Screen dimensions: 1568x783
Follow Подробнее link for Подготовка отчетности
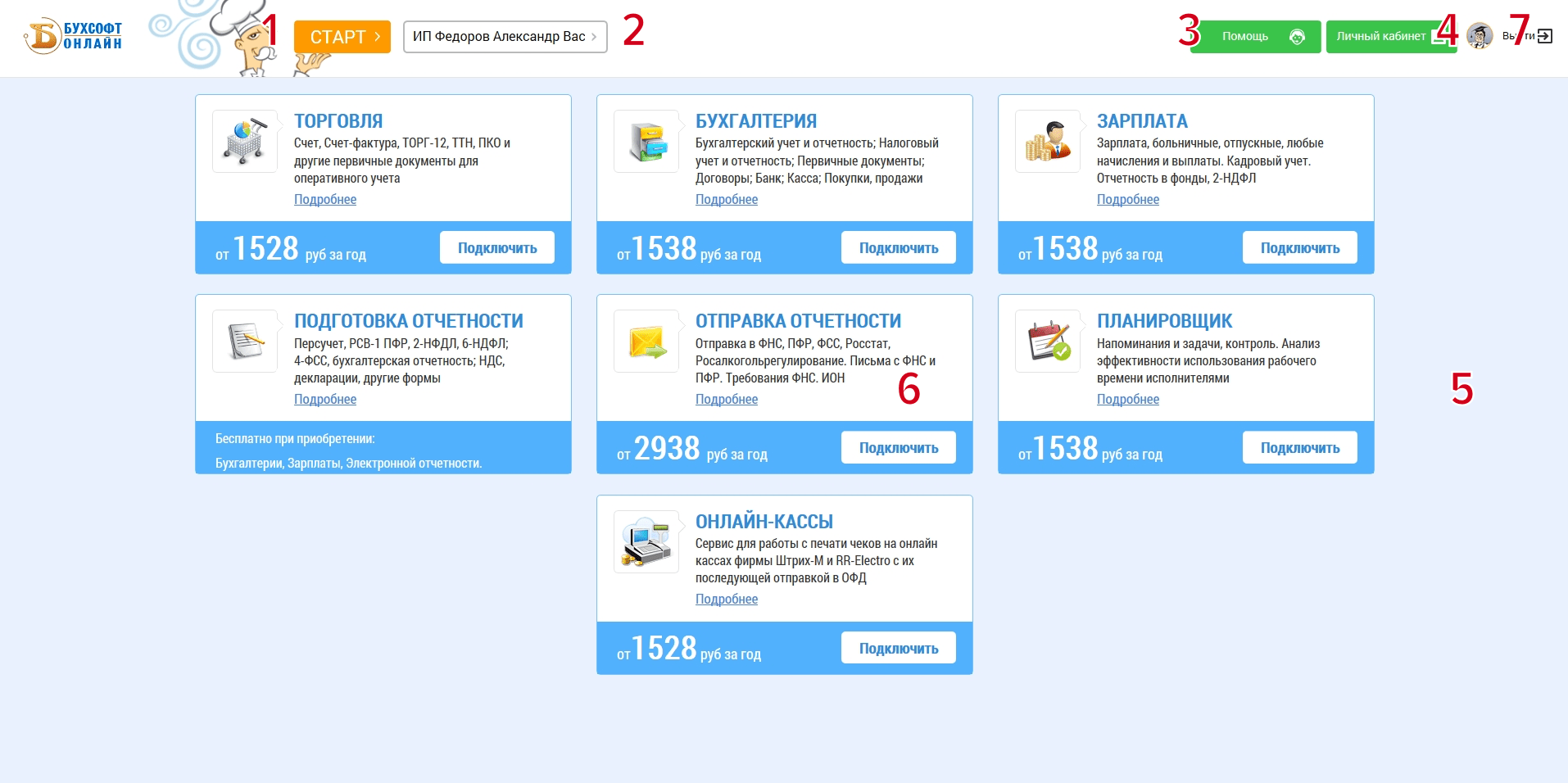[325, 399]
